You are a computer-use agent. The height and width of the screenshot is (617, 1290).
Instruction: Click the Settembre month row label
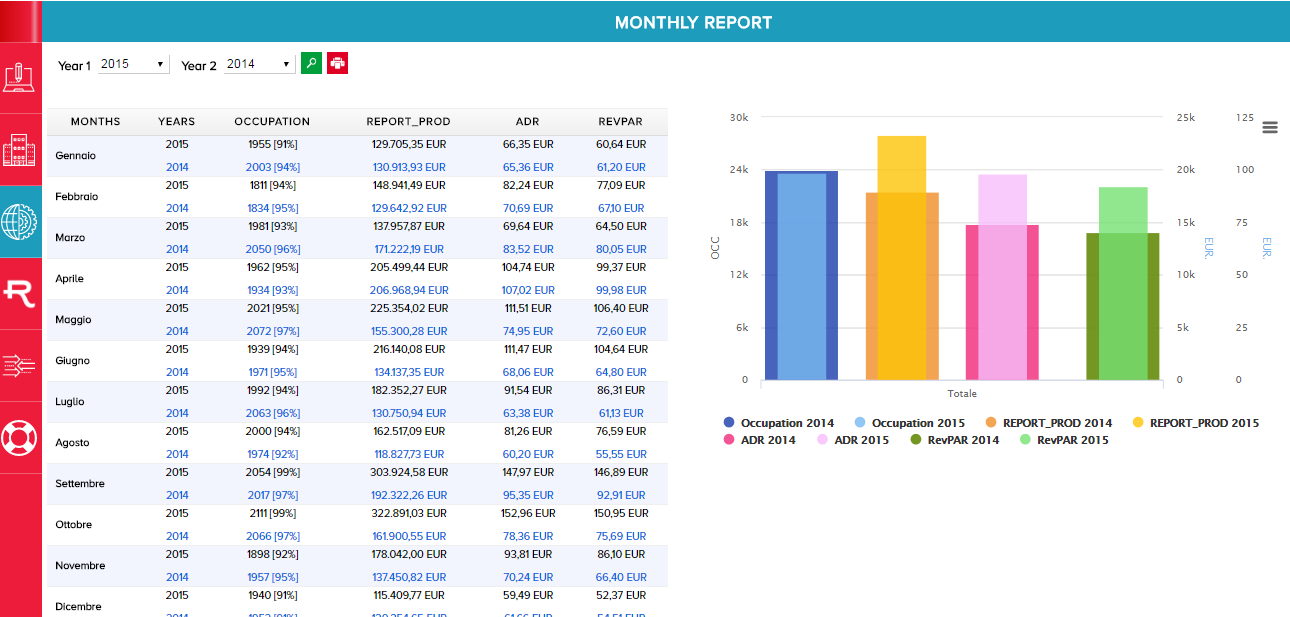(80, 484)
